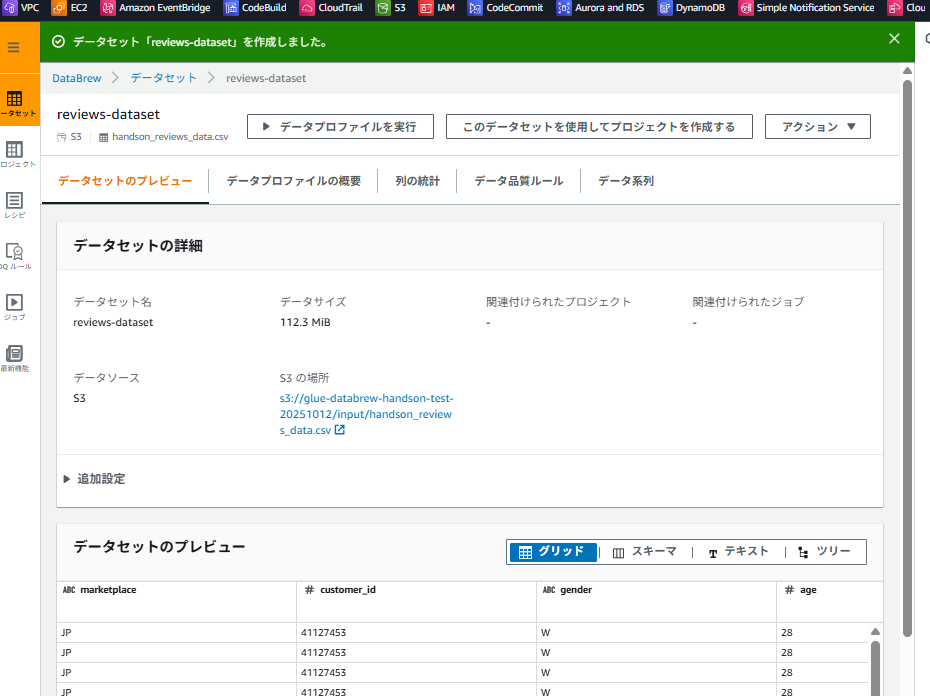Go to データセット breadcrumb link

click(164, 78)
